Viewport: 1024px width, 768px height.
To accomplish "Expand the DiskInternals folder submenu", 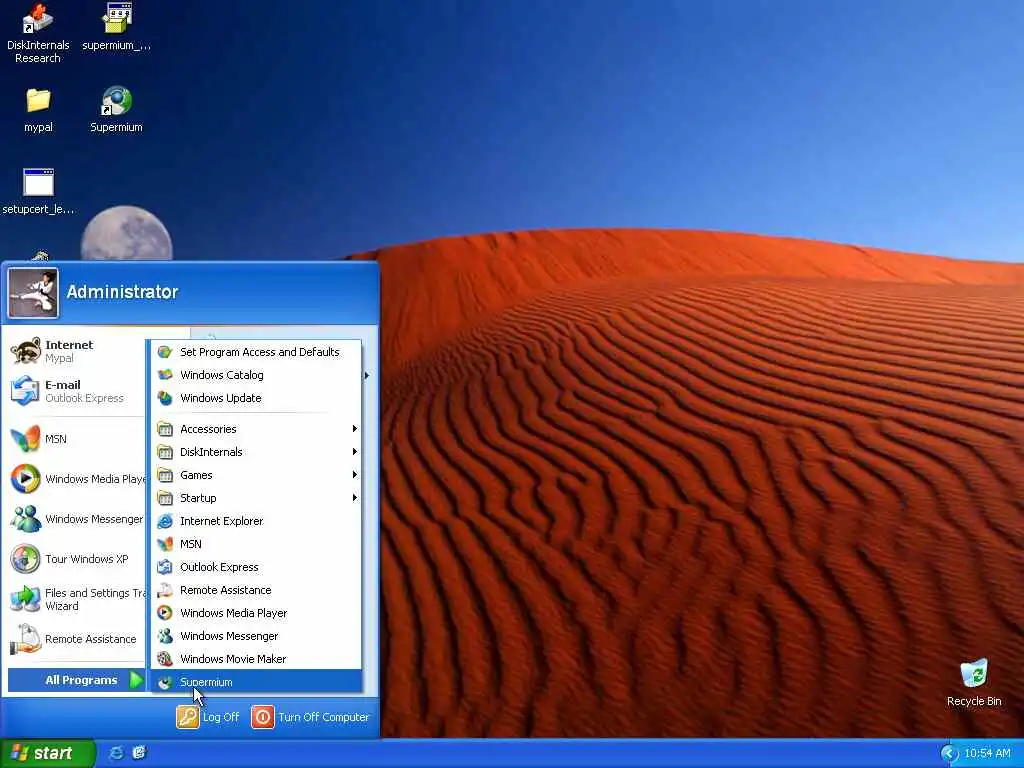I will tap(257, 452).
